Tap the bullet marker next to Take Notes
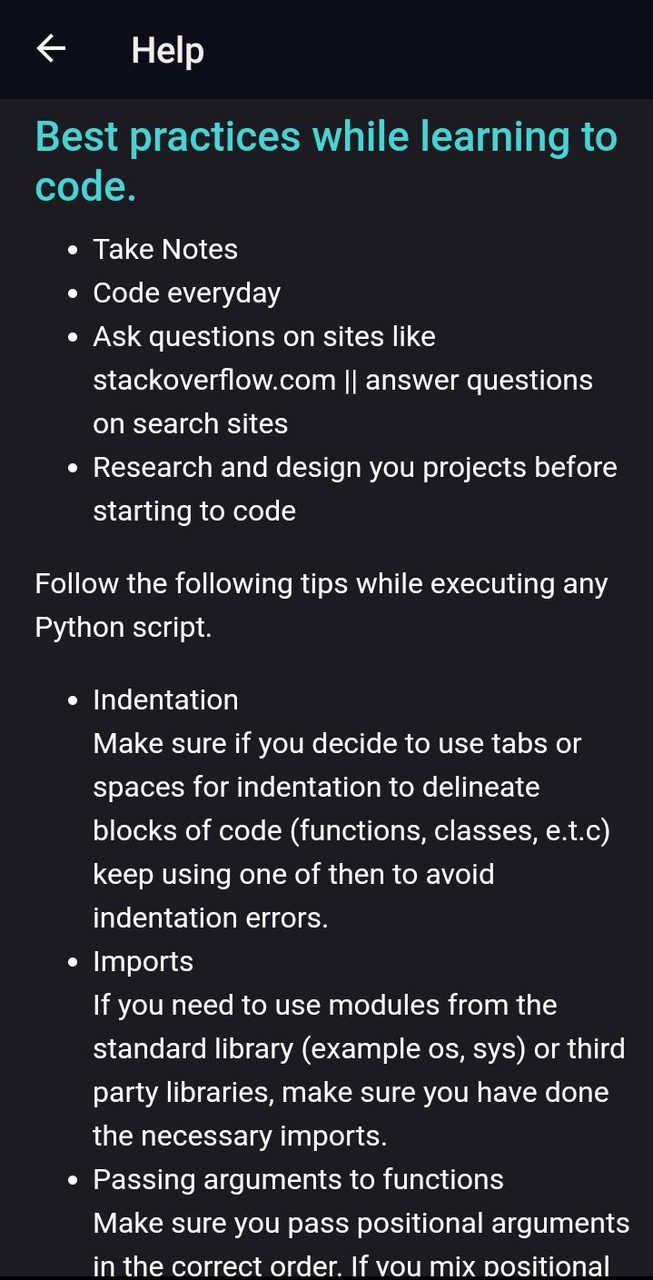653x1280 pixels. click(71, 249)
